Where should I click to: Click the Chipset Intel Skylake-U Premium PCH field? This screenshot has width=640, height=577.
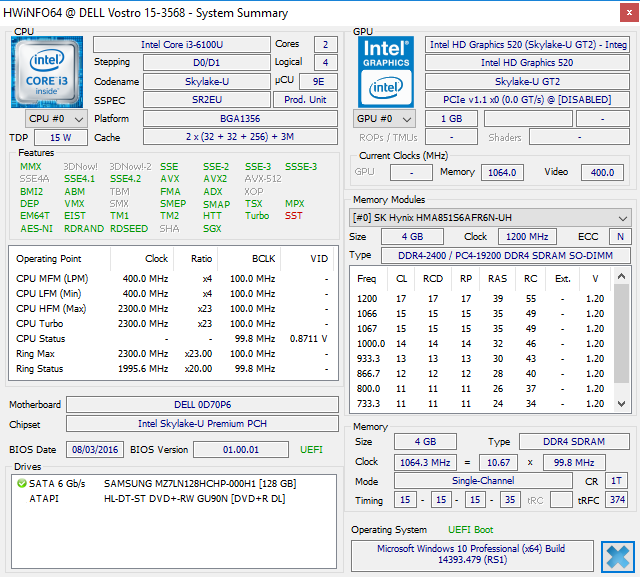tap(202, 424)
